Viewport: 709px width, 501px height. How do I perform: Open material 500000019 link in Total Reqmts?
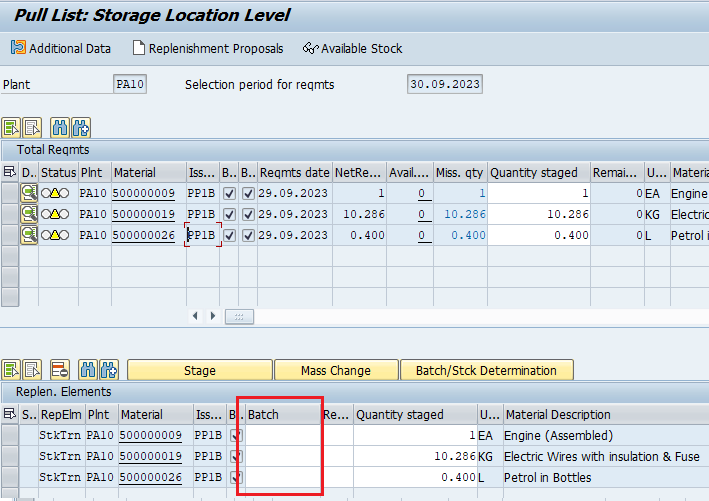click(x=143, y=214)
